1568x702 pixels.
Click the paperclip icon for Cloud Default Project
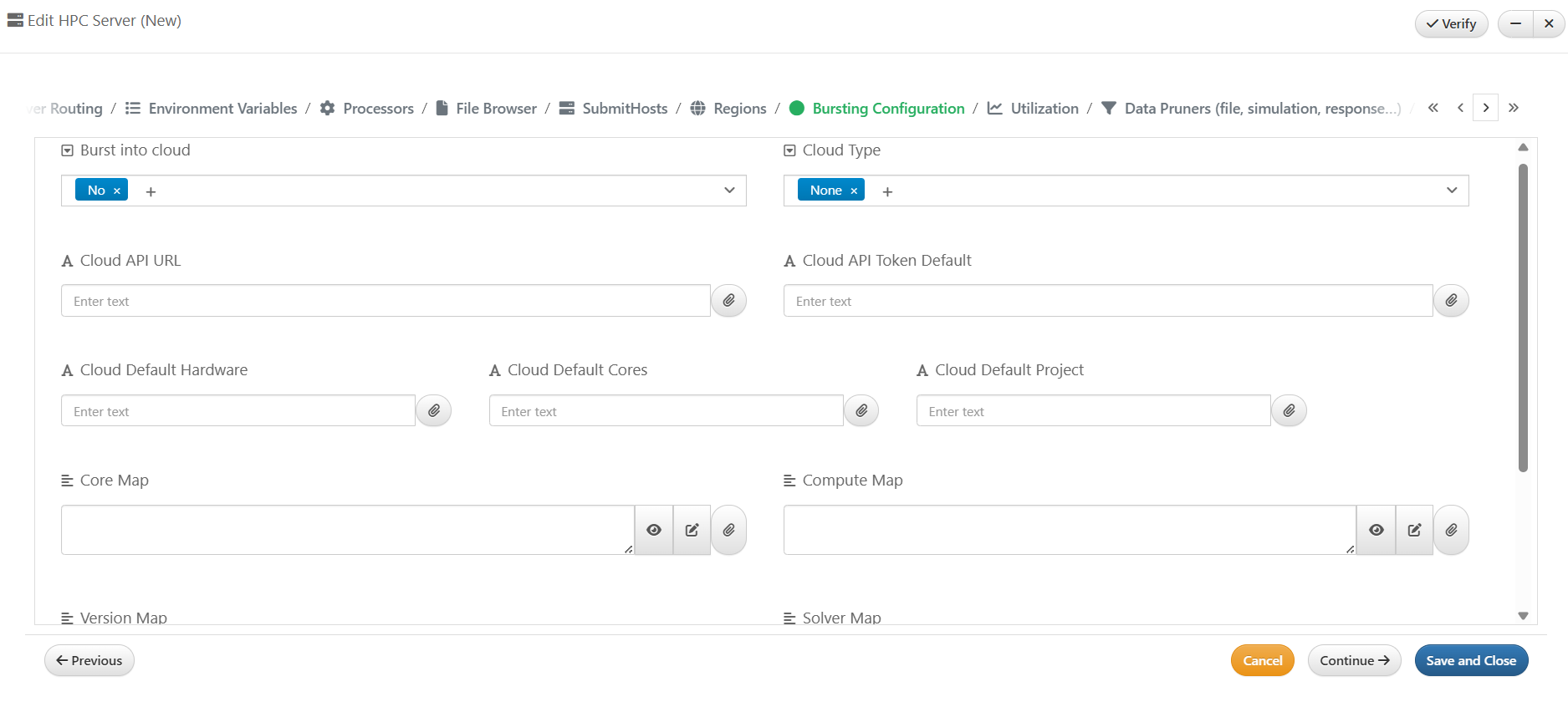(x=1289, y=411)
